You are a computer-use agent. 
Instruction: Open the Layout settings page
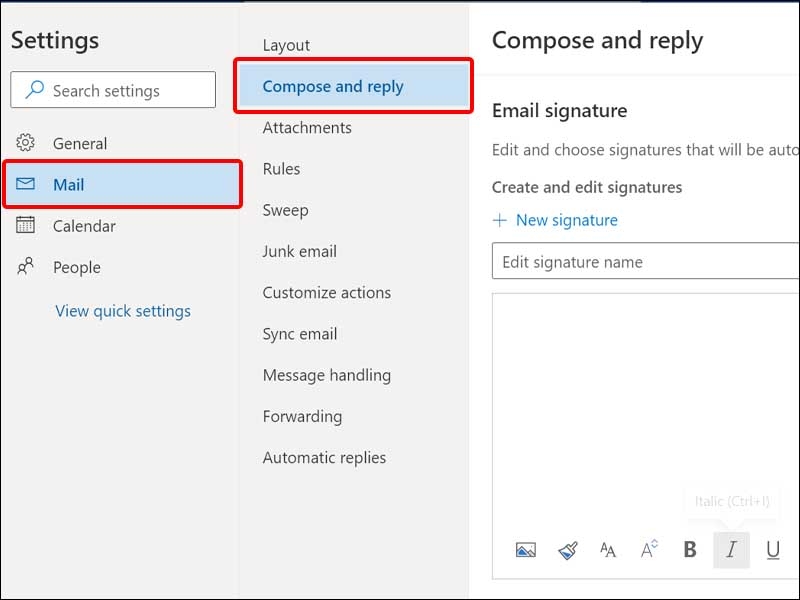(286, 45)
